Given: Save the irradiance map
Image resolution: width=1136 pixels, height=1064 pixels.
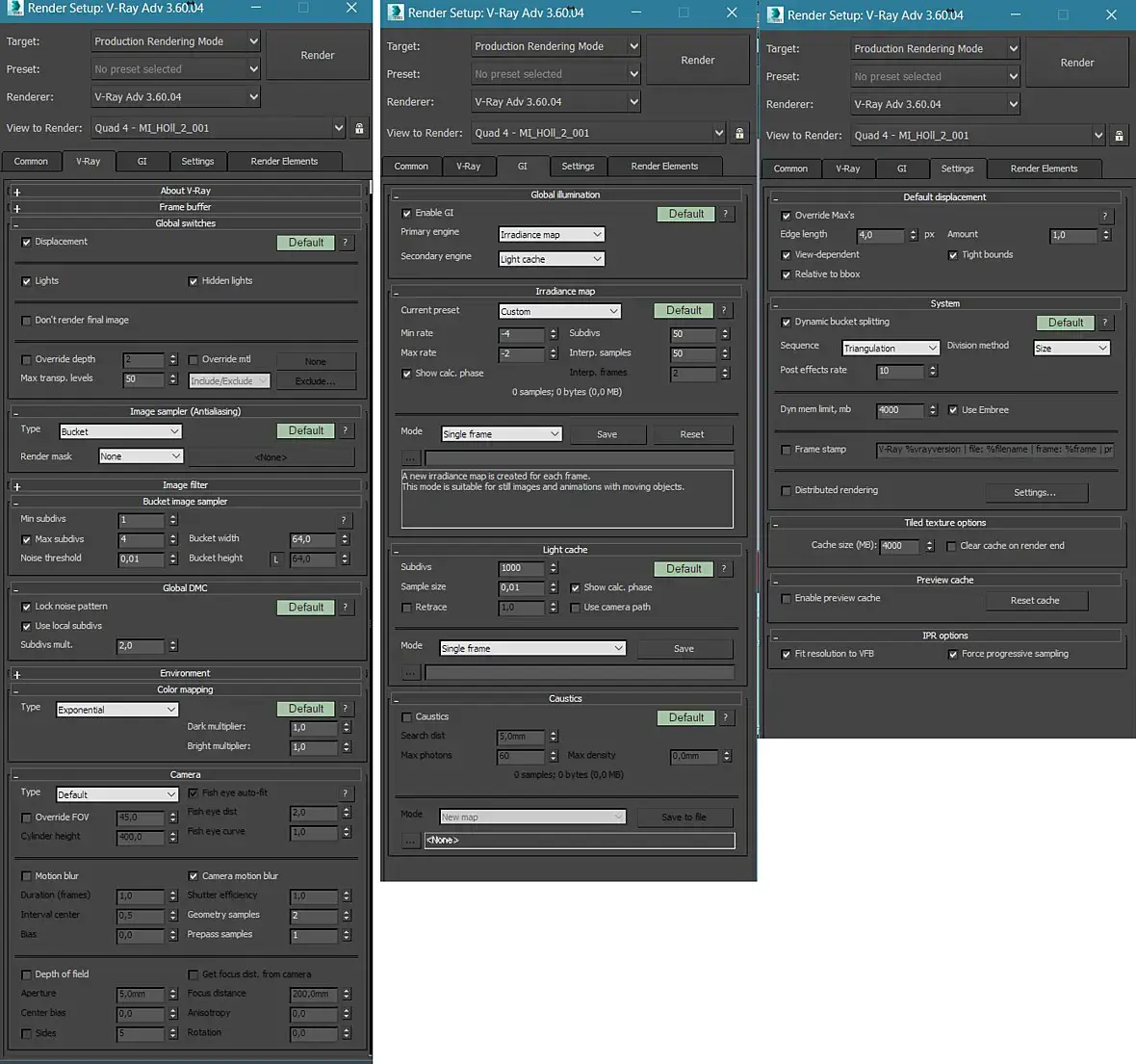Looking at the screenshot, I should tap(607, 435).
